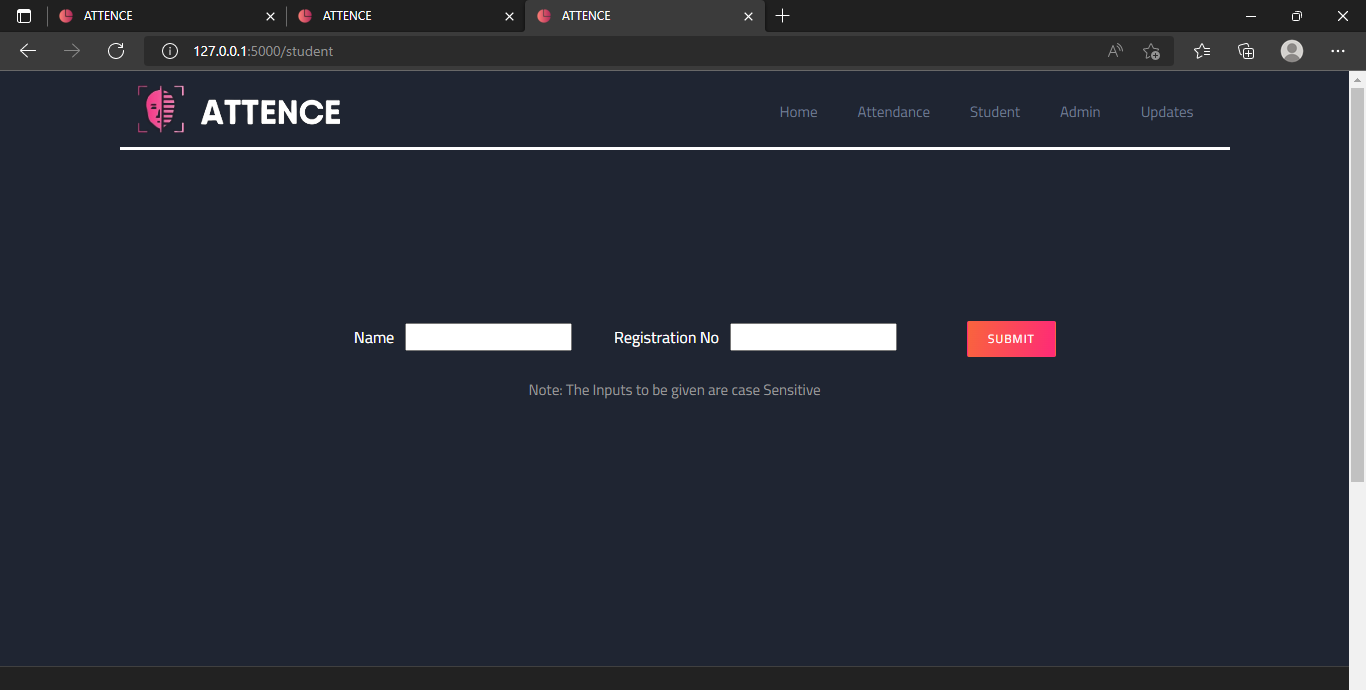Open the vertical tabs icon
This screenshot has height=690, width=1366.
coord(23,16)
